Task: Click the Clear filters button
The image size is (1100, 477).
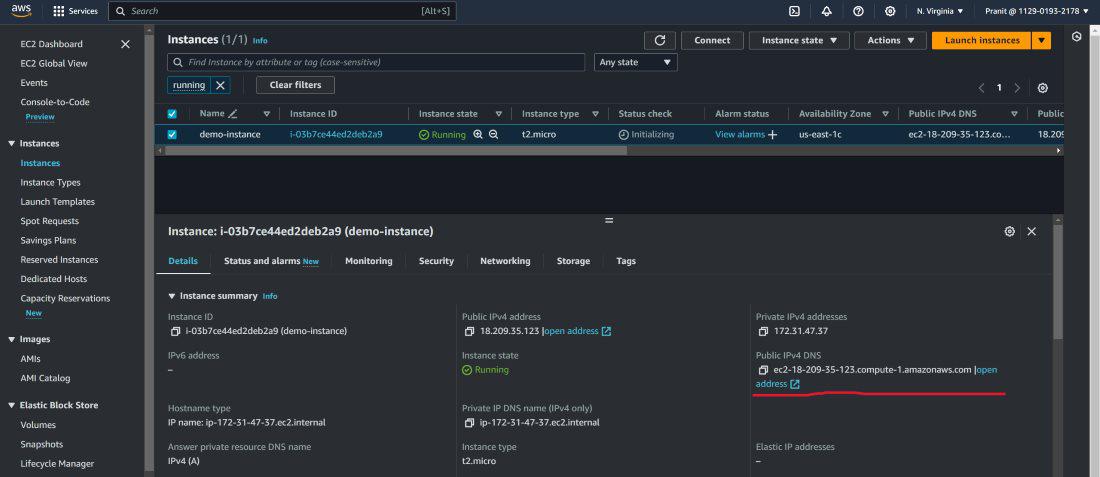Action: pyautogui.click(x=295, y=85)
